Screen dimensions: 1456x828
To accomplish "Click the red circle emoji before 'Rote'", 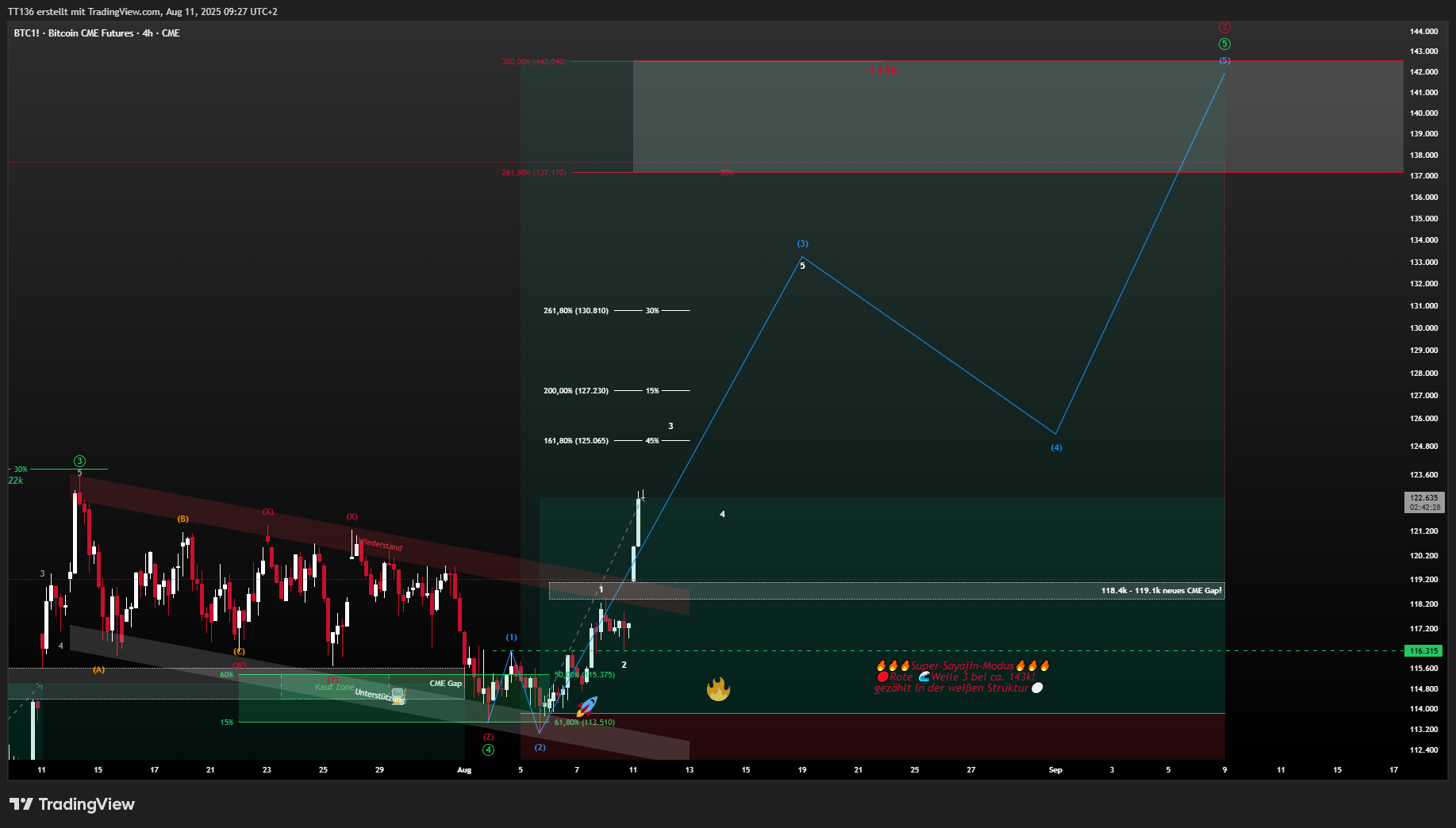I will coord(882,677).
